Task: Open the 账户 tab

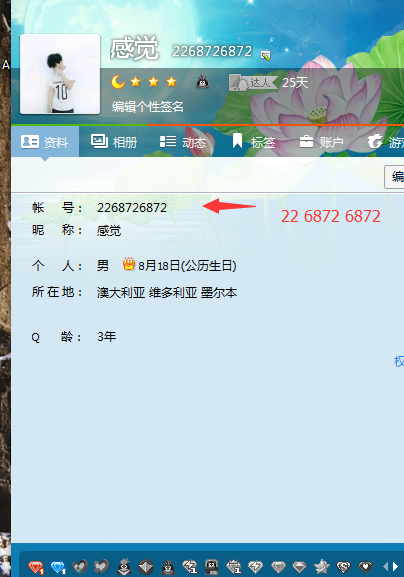Action: point(321,142)
